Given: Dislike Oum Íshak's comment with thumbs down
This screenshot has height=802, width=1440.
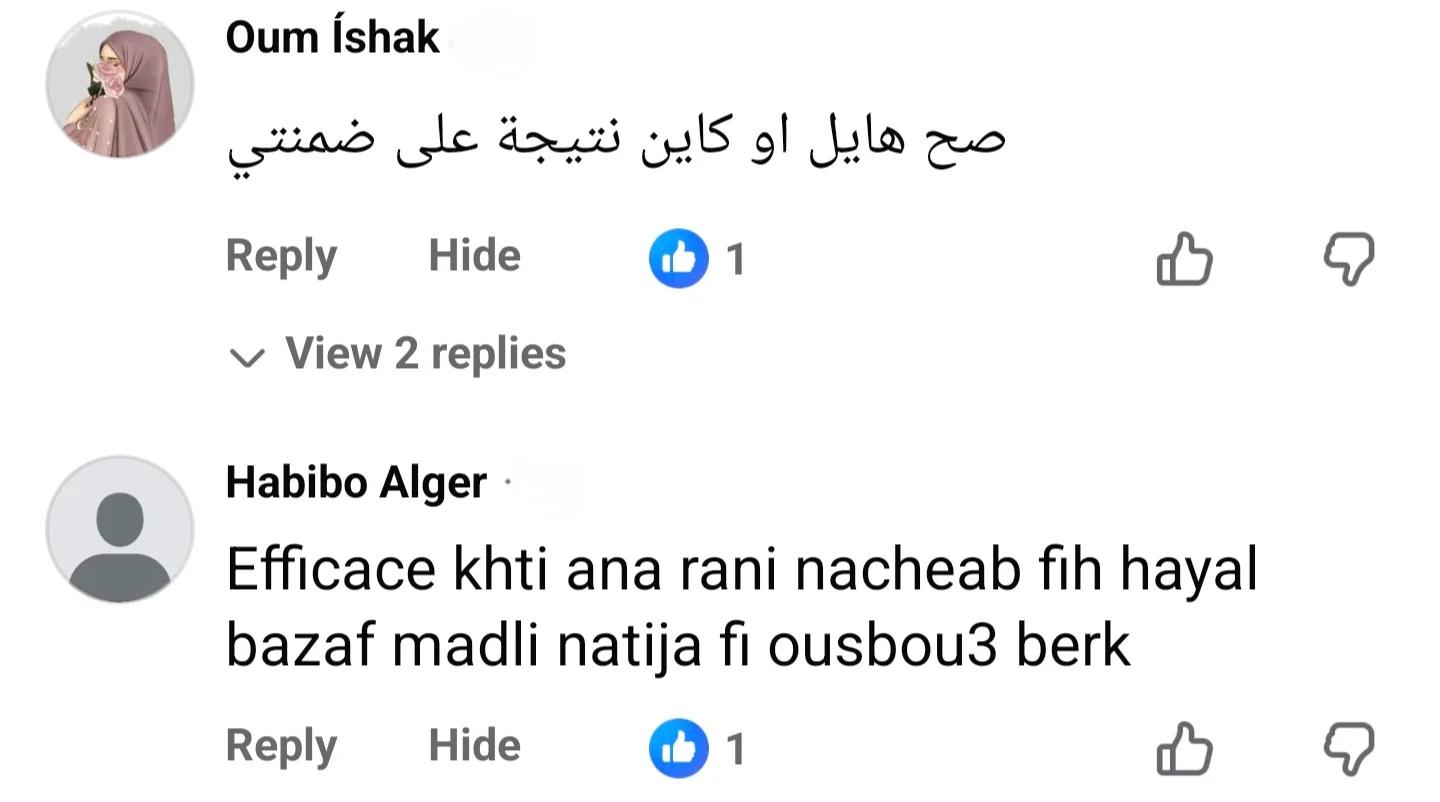Looking at the screenshot, I should click(1349, 259).
